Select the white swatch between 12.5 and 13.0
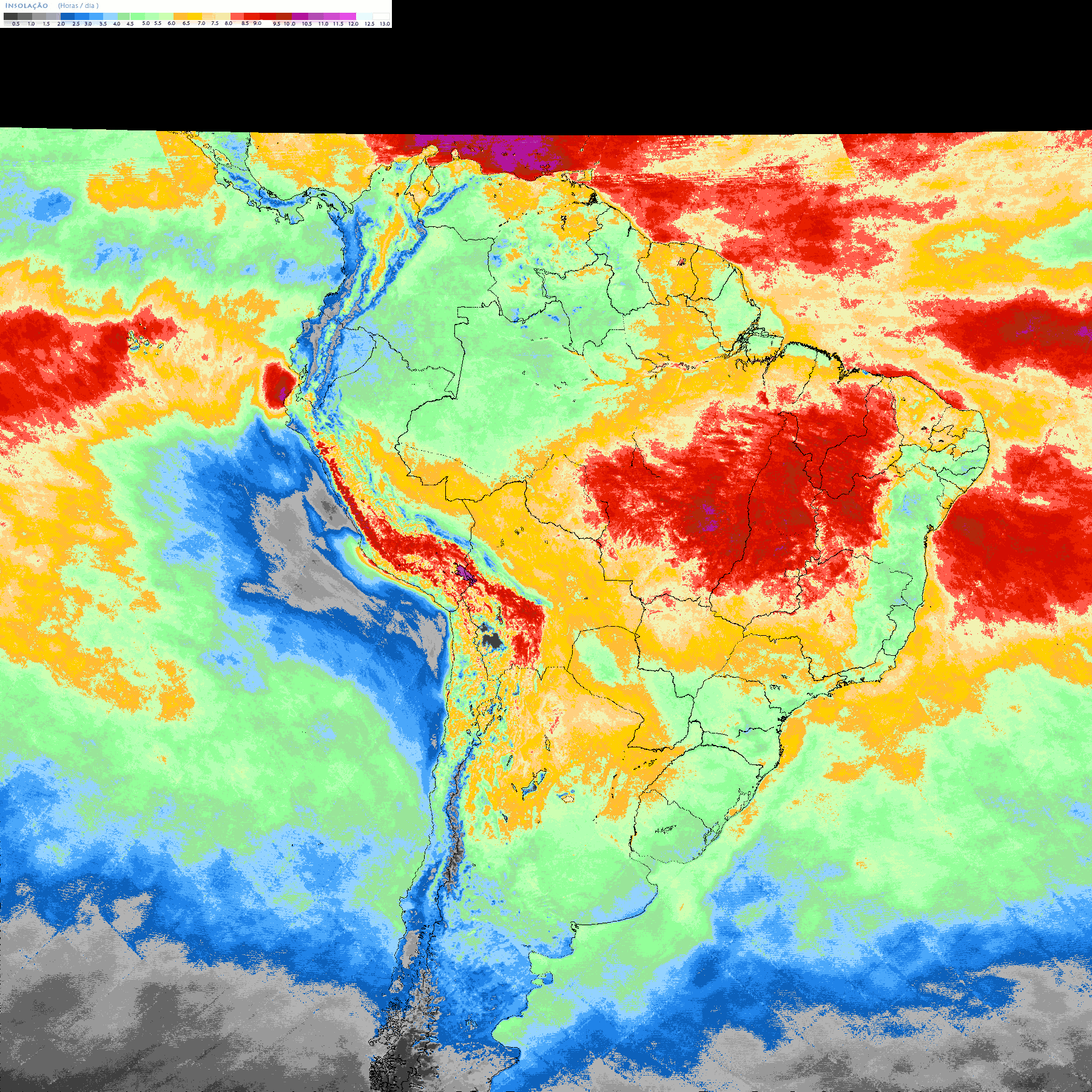 coord(381,16)
